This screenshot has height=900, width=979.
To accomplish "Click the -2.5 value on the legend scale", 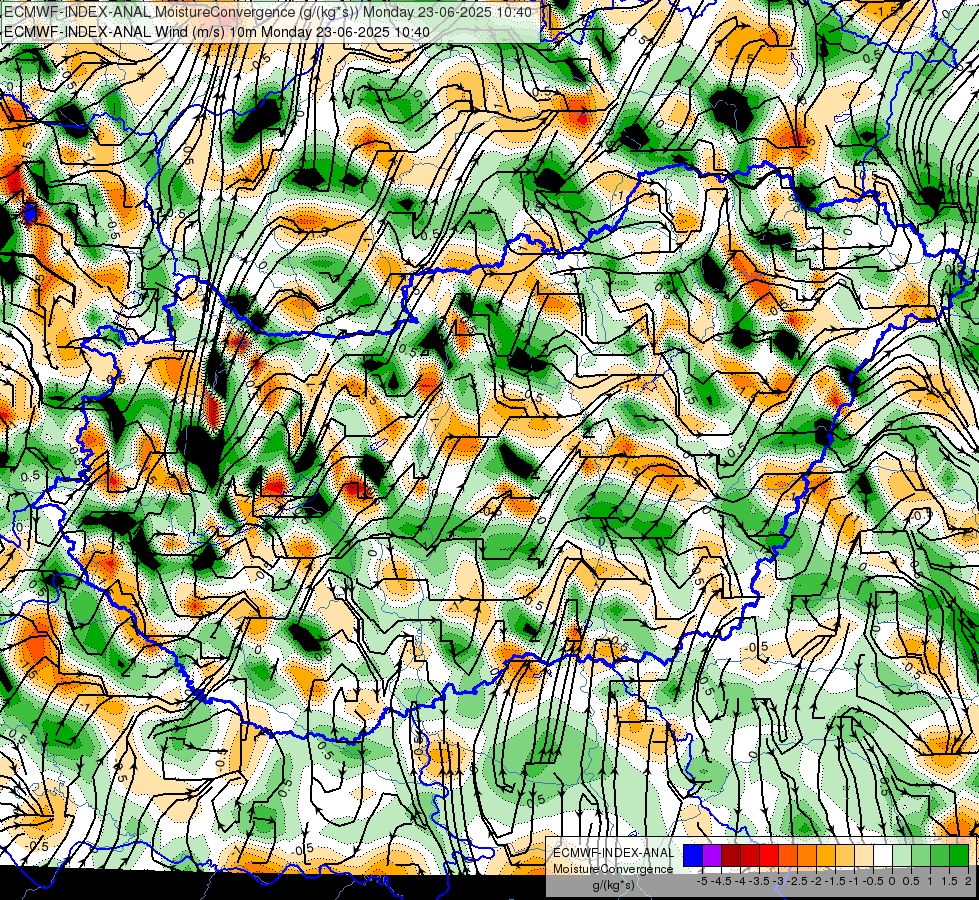I will tap(798, 881).
